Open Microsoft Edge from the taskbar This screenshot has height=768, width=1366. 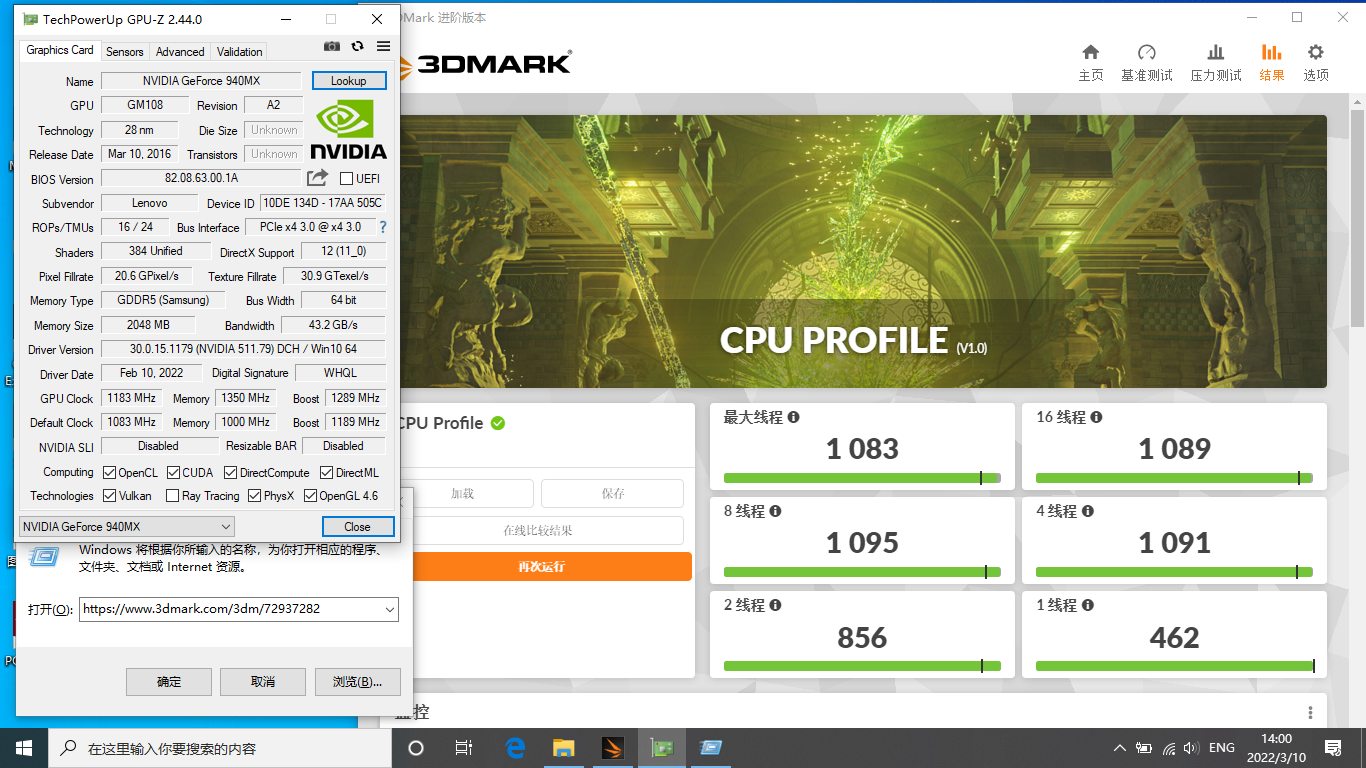[515, 748]
